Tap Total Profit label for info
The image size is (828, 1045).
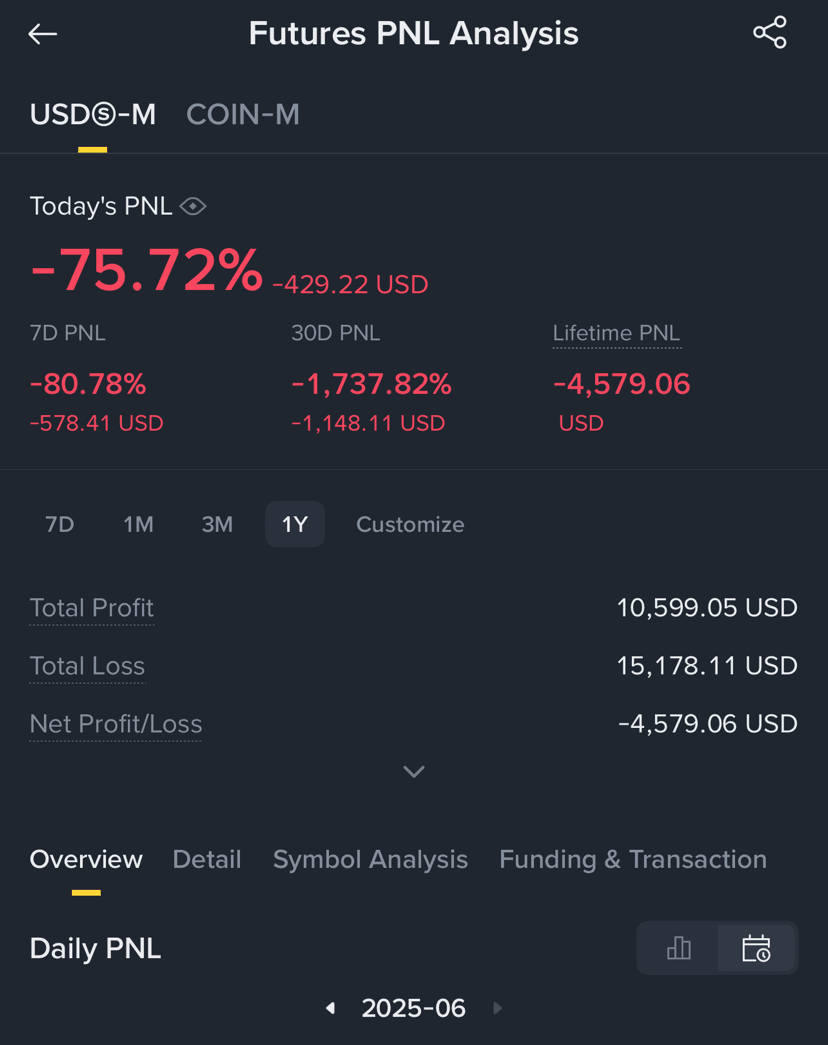coord(92,608)
